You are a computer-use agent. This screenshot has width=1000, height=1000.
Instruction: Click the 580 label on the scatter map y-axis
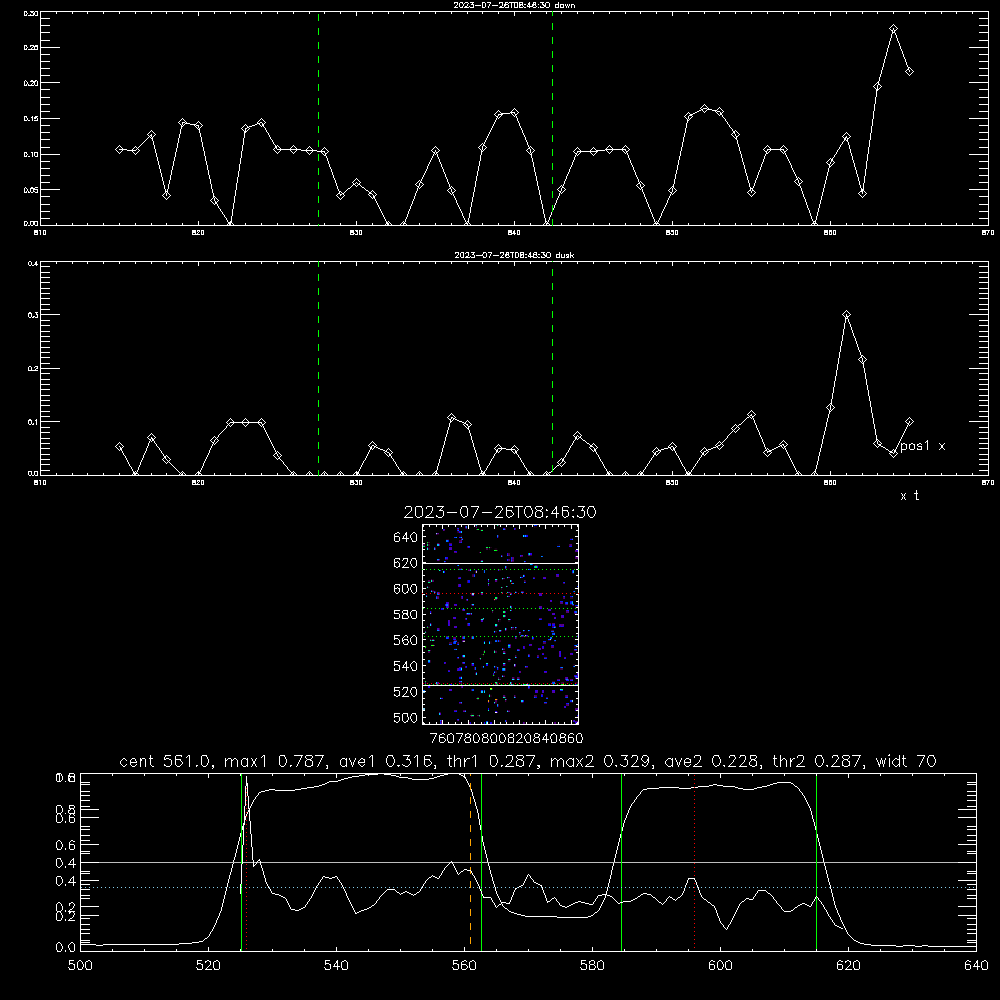pyautogui.click(x=405, y=615)
